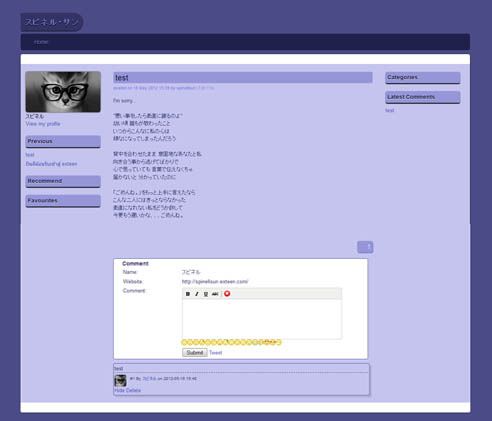
Task: Click the small number button below post
Action: tap(365, 247)
